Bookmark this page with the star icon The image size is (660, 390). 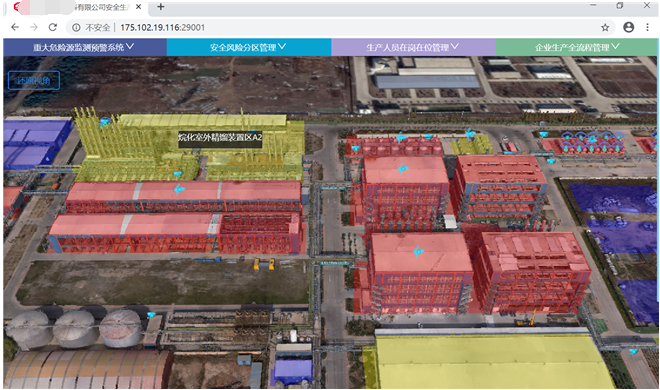click(605, 28)
